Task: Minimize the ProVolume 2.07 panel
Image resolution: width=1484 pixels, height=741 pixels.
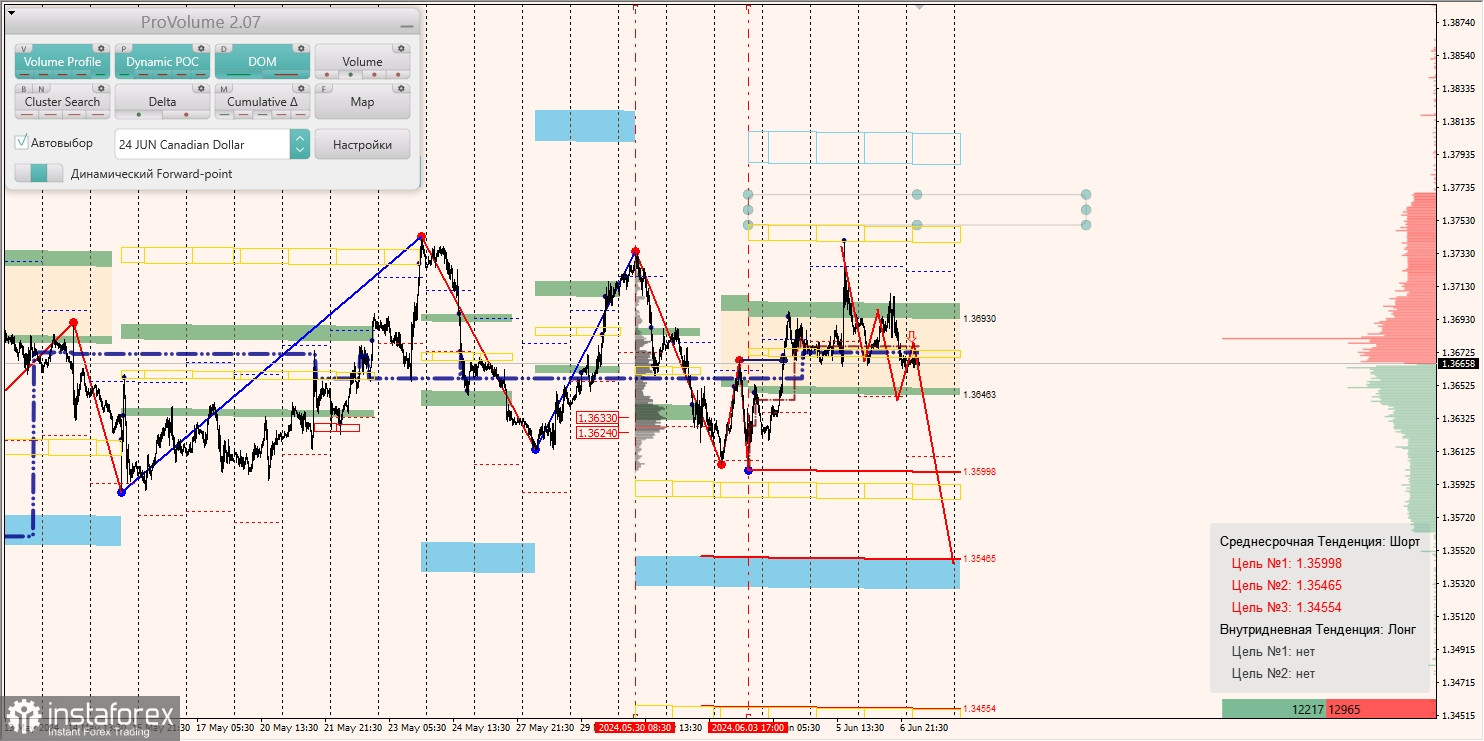Action: 407,26
